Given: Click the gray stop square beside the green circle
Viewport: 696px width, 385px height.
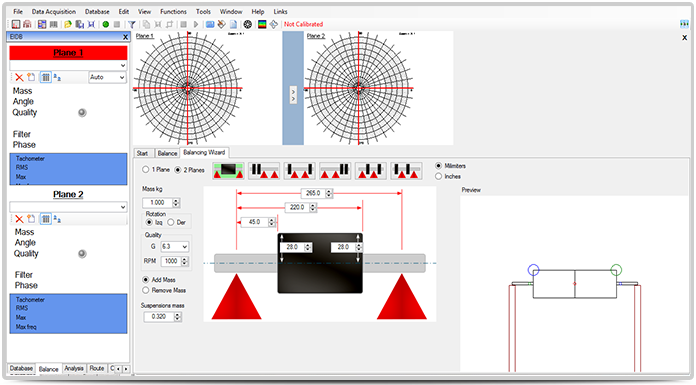Looking at the screenshot, I should click(x=117, y=24).
